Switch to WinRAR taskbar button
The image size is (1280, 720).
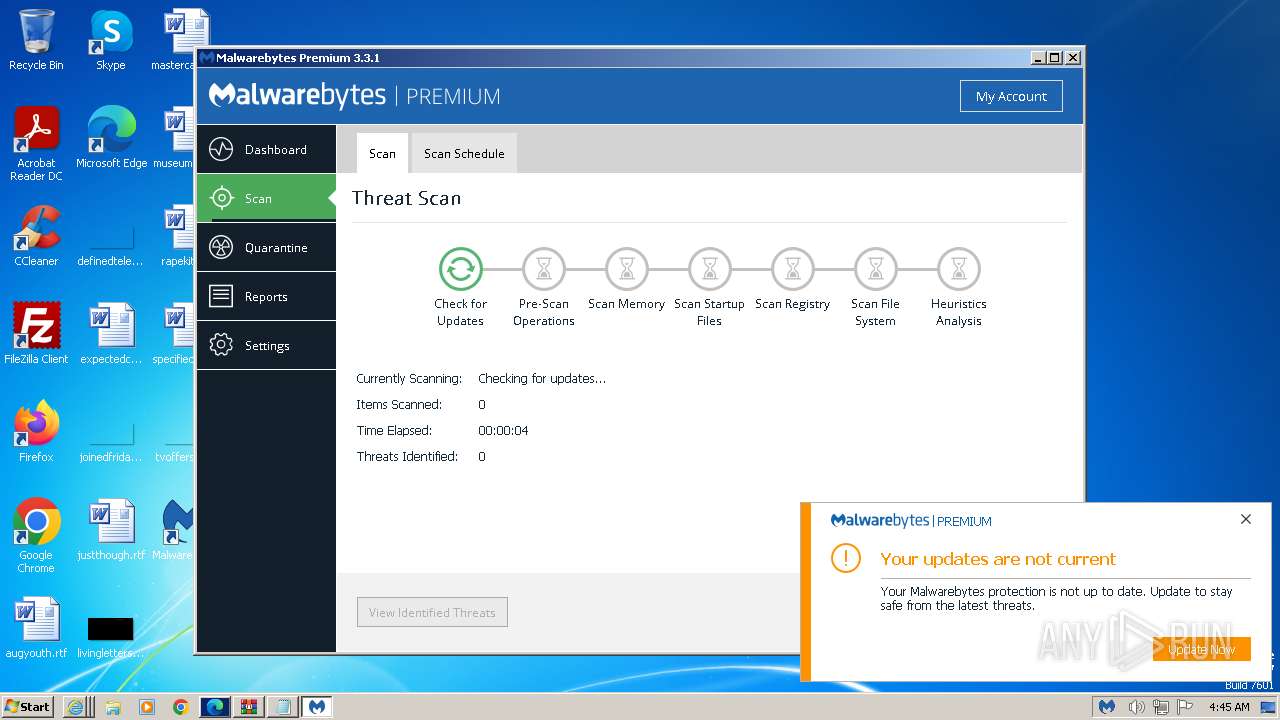click(x=249, y=706)
